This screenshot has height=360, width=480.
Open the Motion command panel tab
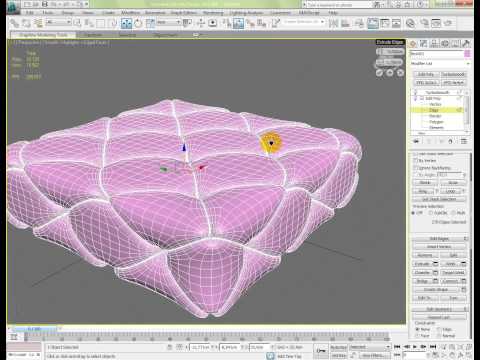coord(445,43)
